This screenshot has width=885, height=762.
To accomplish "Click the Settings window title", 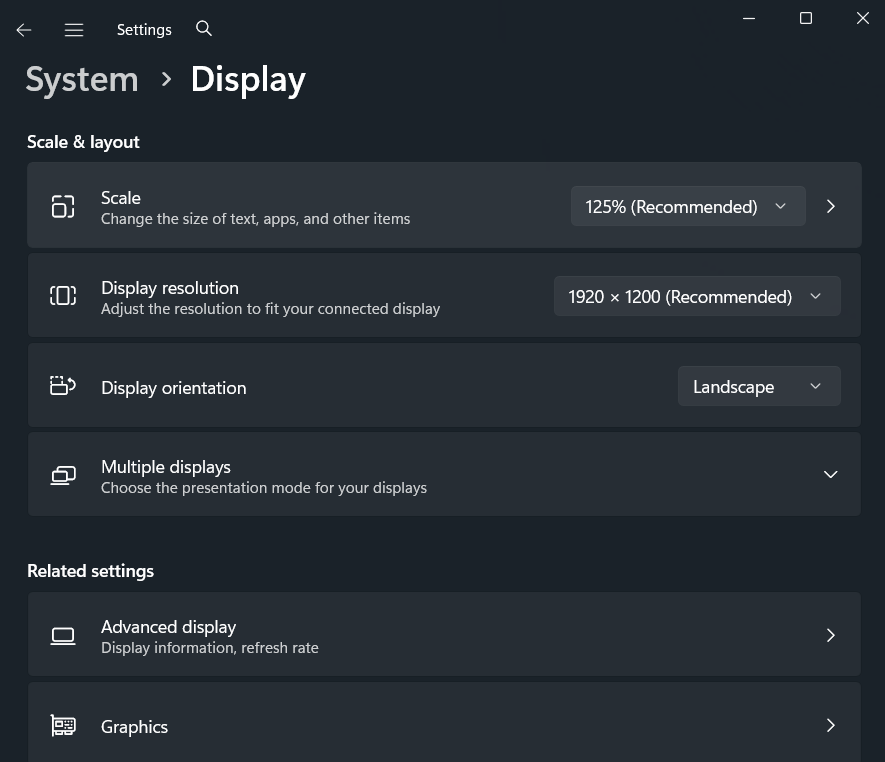I will click(144, 30).
